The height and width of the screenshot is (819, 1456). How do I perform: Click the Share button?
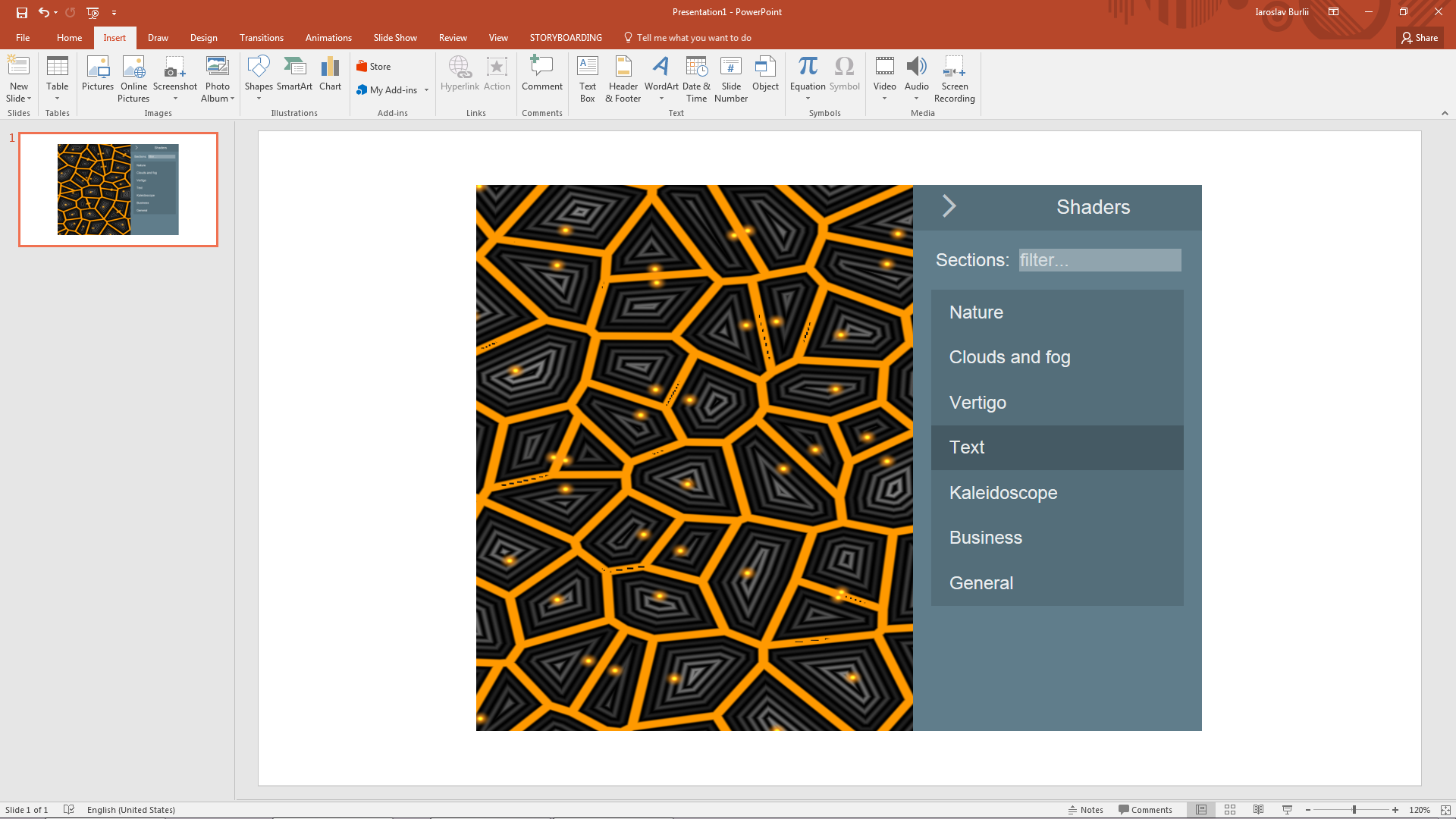pyautogui.click(x=1420, y=38)
